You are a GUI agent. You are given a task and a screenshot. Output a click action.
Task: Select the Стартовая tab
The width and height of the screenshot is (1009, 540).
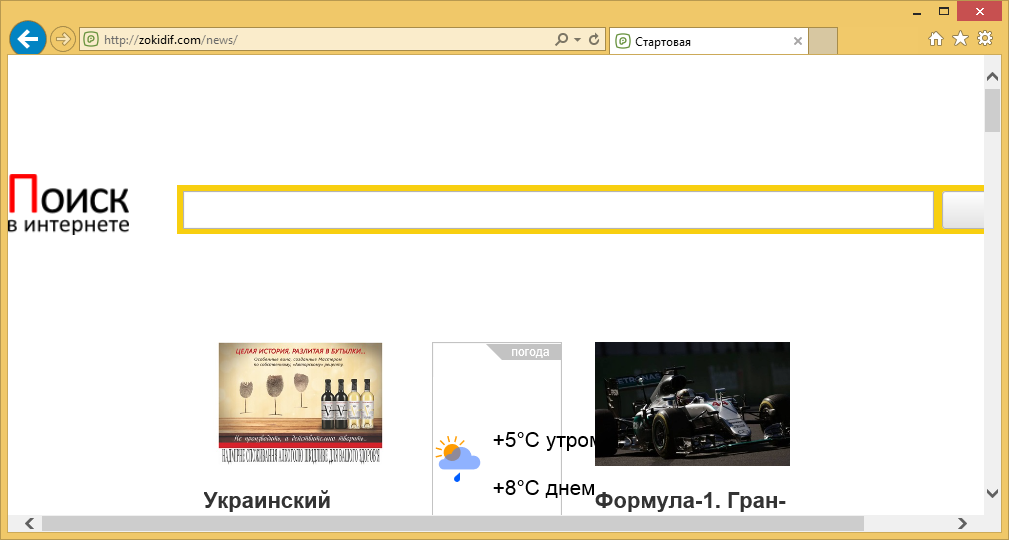coord(700,42)
